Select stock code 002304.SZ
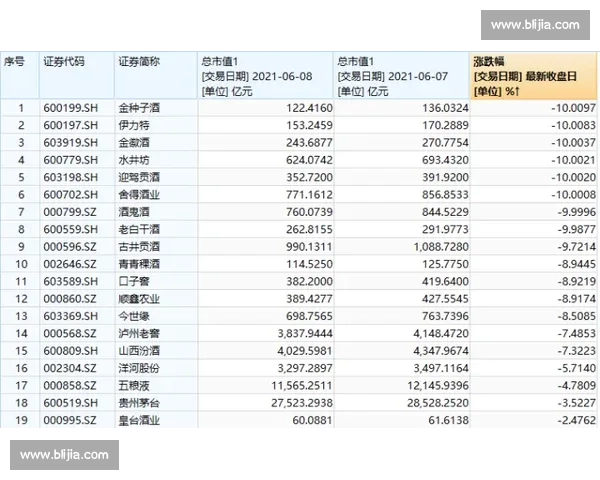The height and width of the screenshot is (480, 600). (70, 368)
